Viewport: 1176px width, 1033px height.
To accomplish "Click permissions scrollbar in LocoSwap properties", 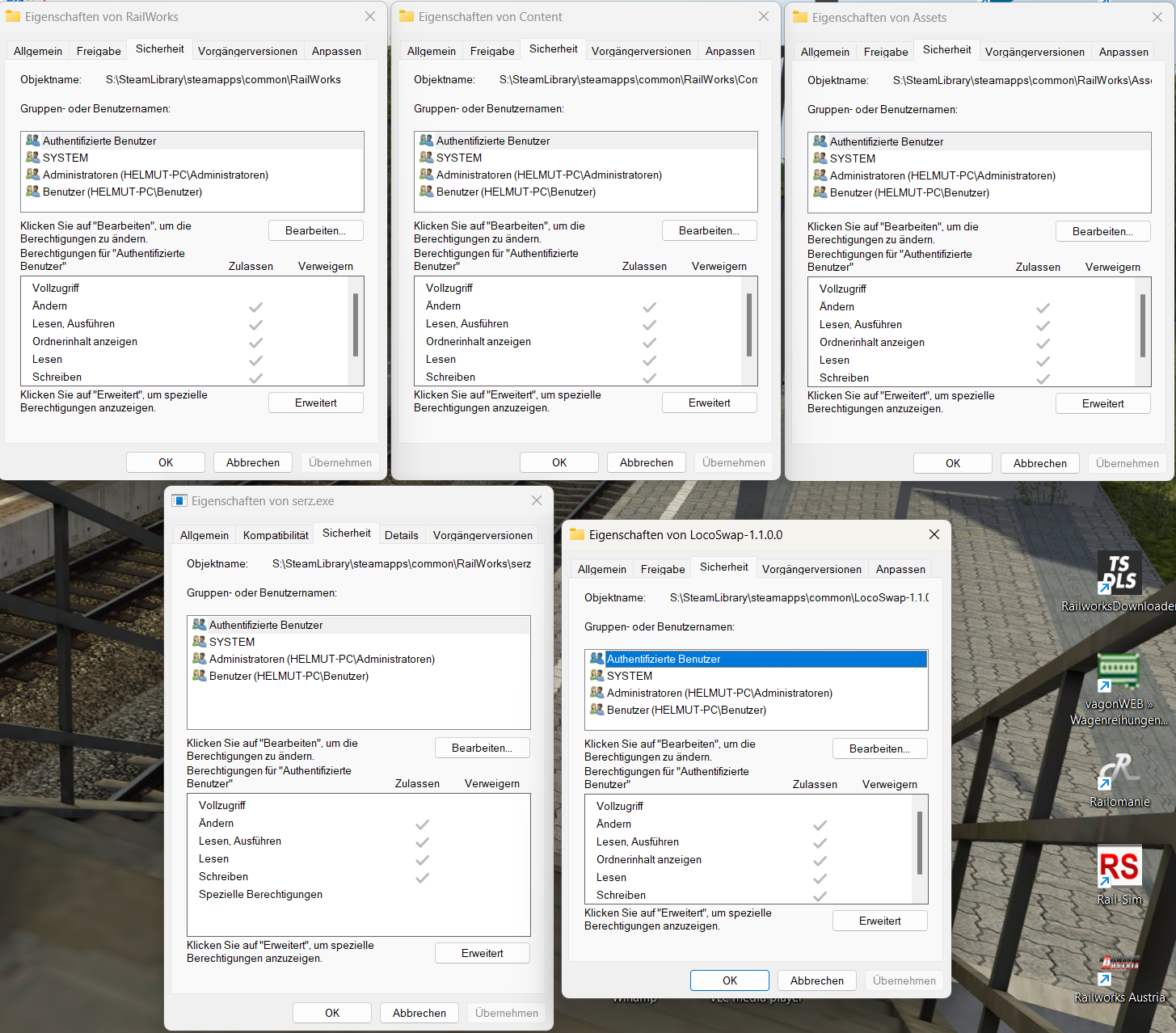I will 920,843.
